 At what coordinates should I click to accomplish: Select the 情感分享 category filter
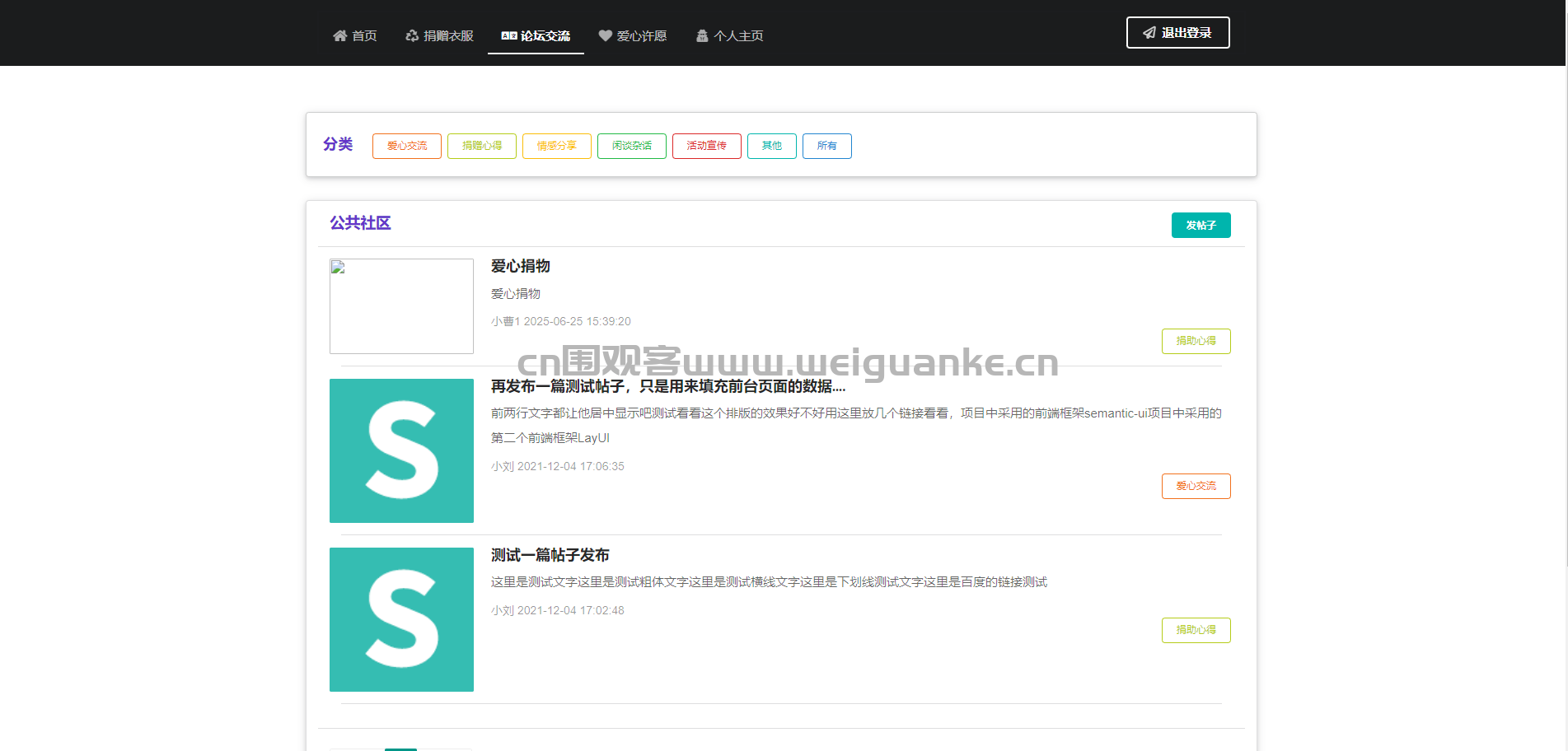tap(556, 146)
